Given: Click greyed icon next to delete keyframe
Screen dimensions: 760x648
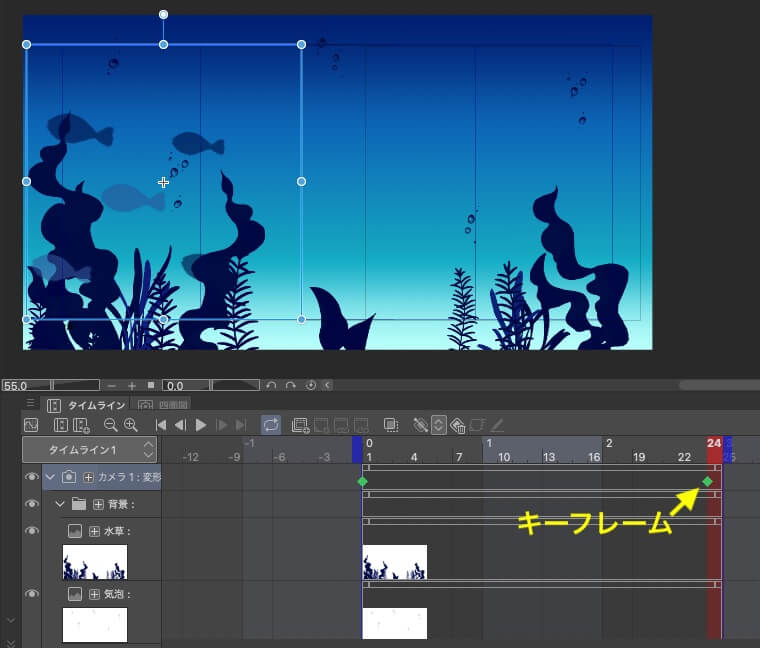Looking at the screenshot, I should tap(477, 425).
